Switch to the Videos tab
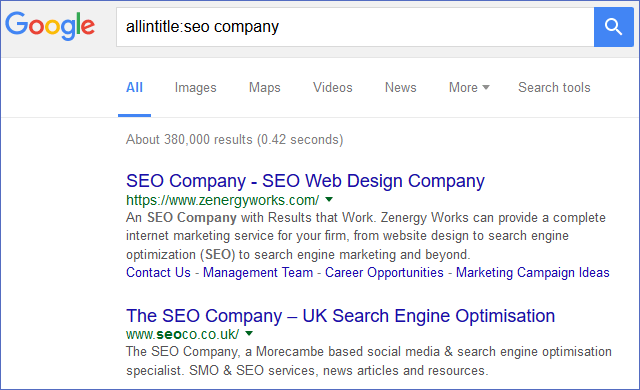 click(x=333, y=87)
